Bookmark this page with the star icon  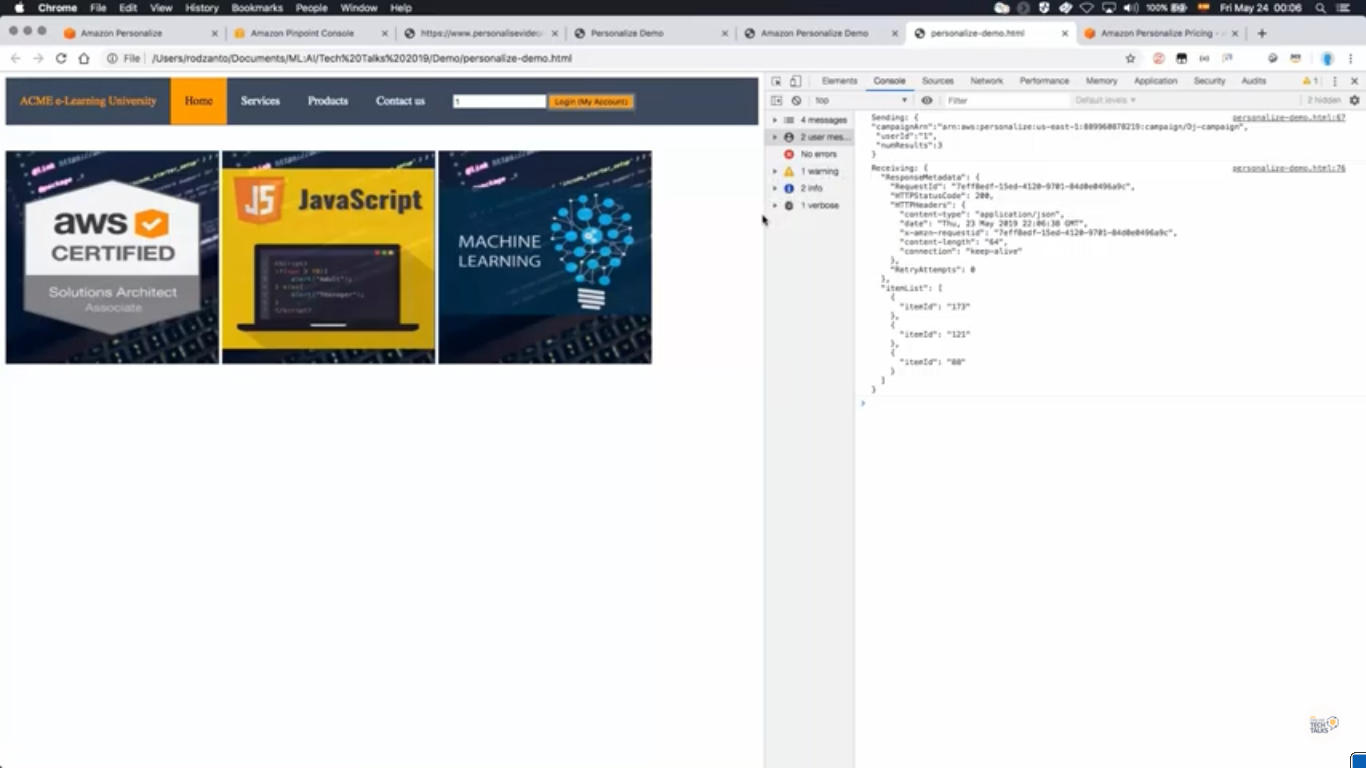[1131, 58]
